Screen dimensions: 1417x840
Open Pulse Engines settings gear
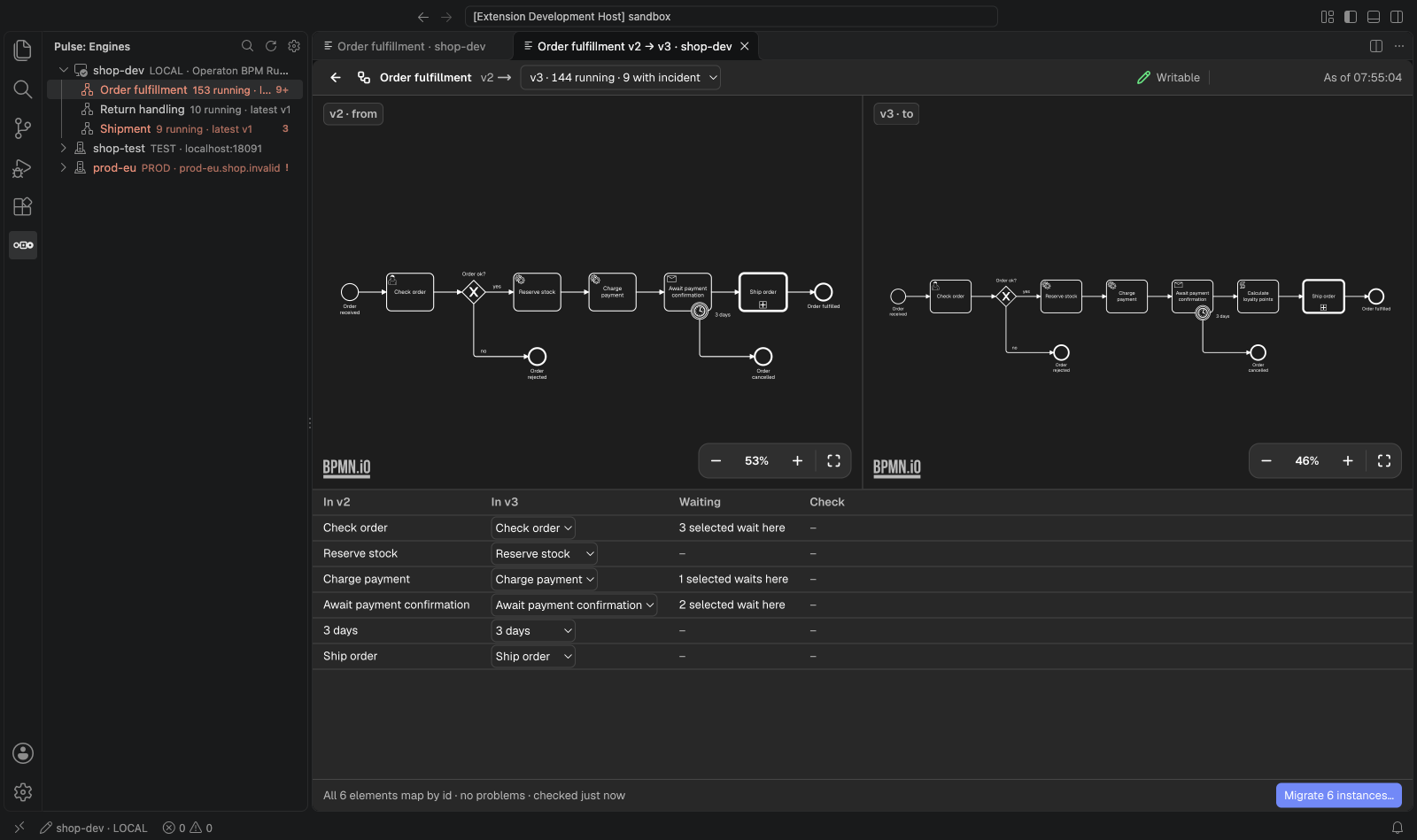[294, 46]
